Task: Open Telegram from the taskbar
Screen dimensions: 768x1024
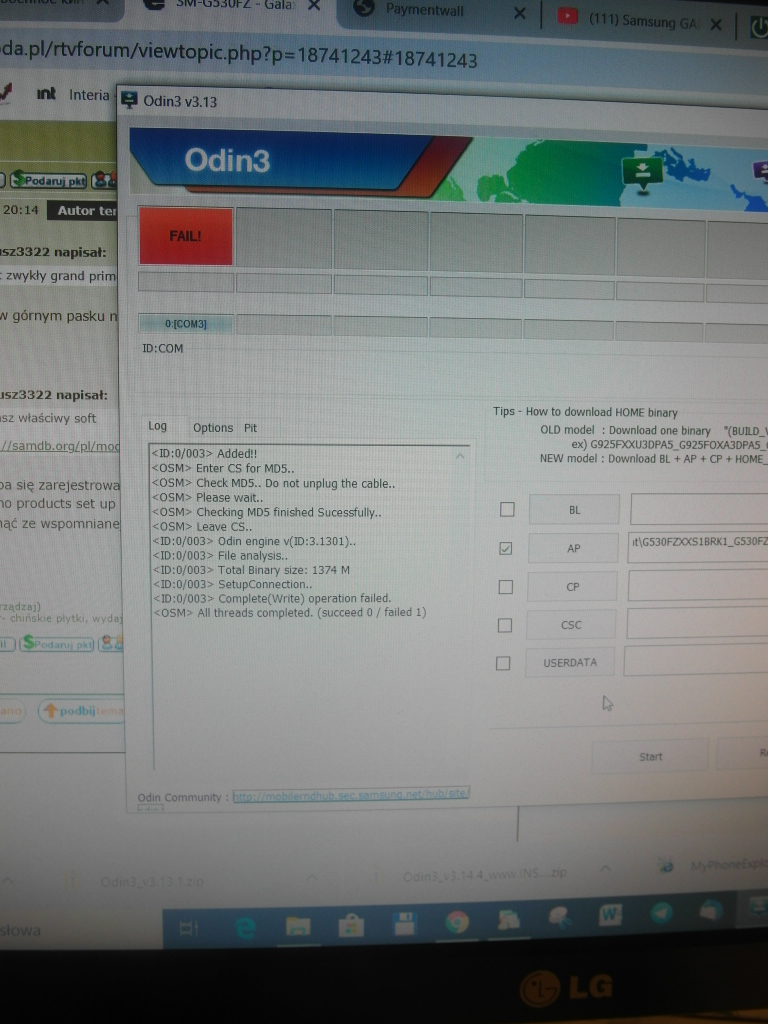Action: (661, 912)
